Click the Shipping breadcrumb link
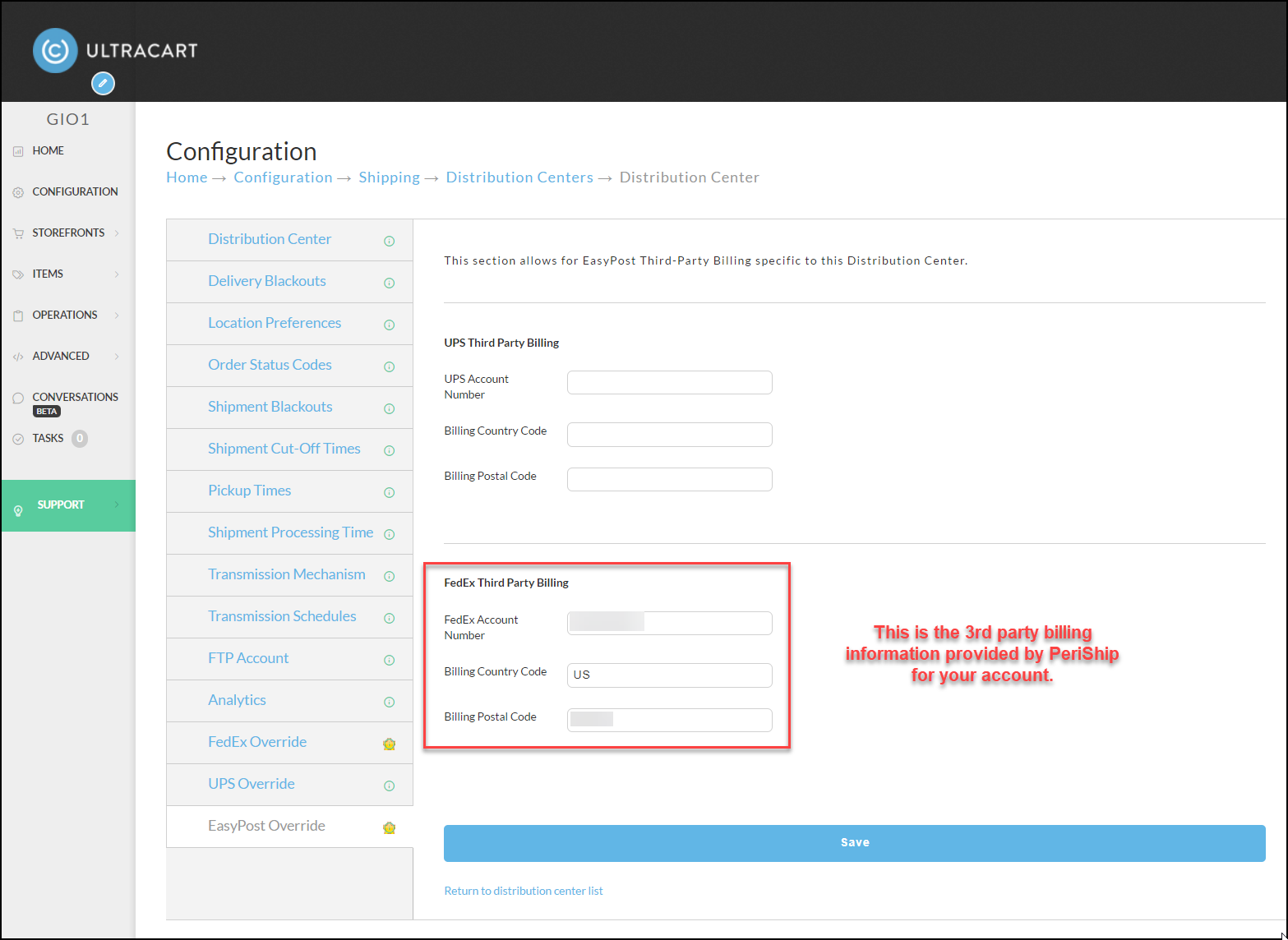Viewport: 1288px width, 940px height. (x=390, y=177)
